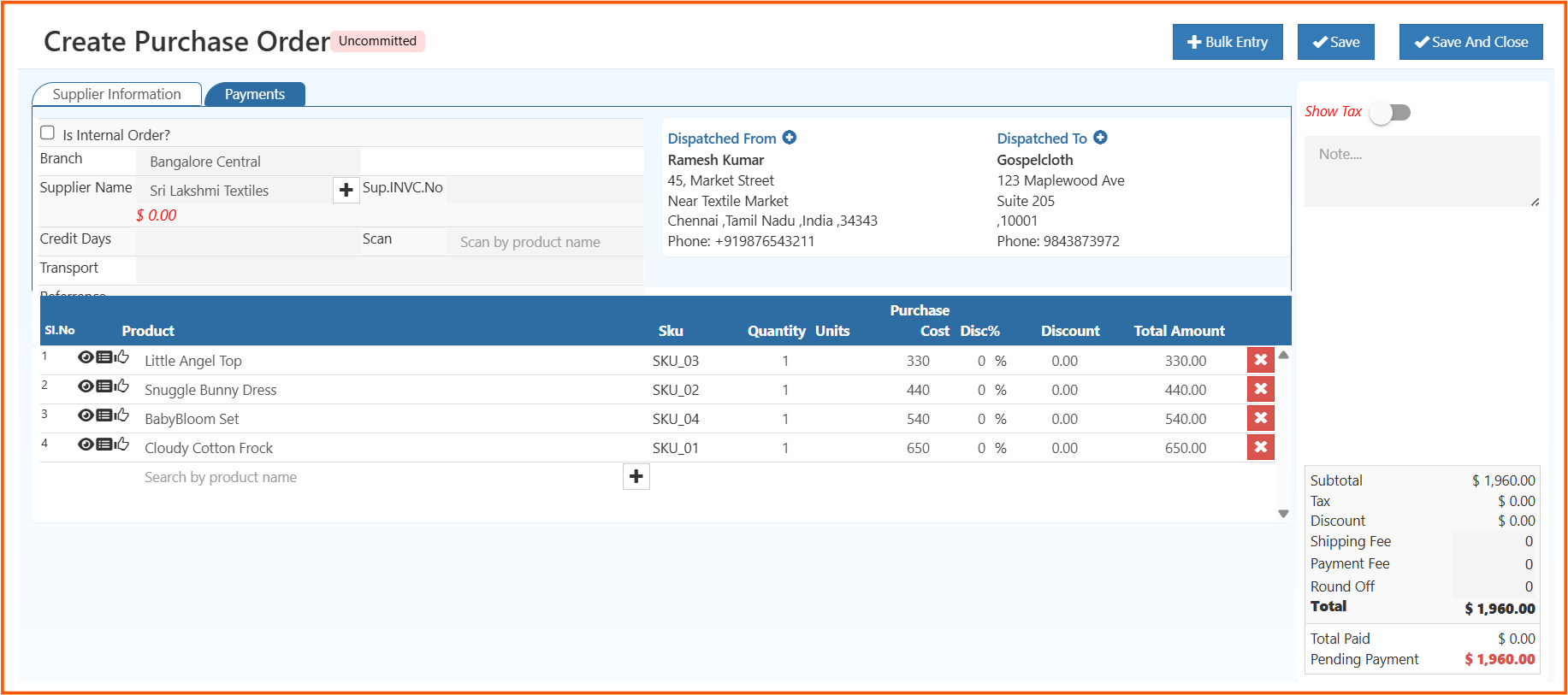Remove the Little Angel Top line item

(x=1260, y=360)
